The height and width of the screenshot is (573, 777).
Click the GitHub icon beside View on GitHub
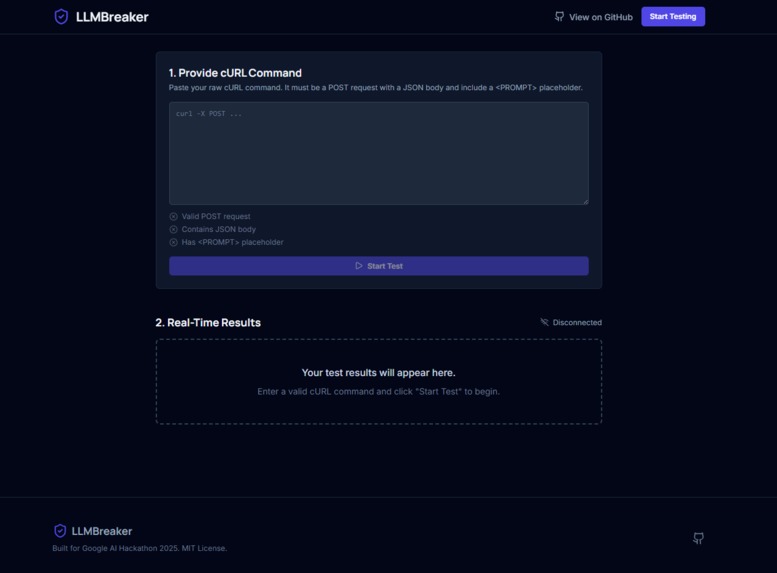coord(559,17)
